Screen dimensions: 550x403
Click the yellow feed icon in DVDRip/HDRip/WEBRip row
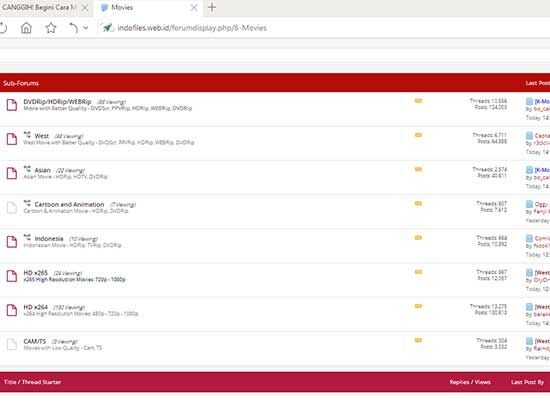[x=418, y=101]
